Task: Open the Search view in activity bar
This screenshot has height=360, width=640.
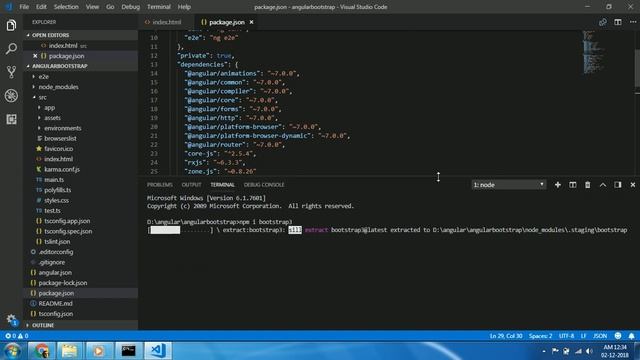Action: (x=11, y=49)
